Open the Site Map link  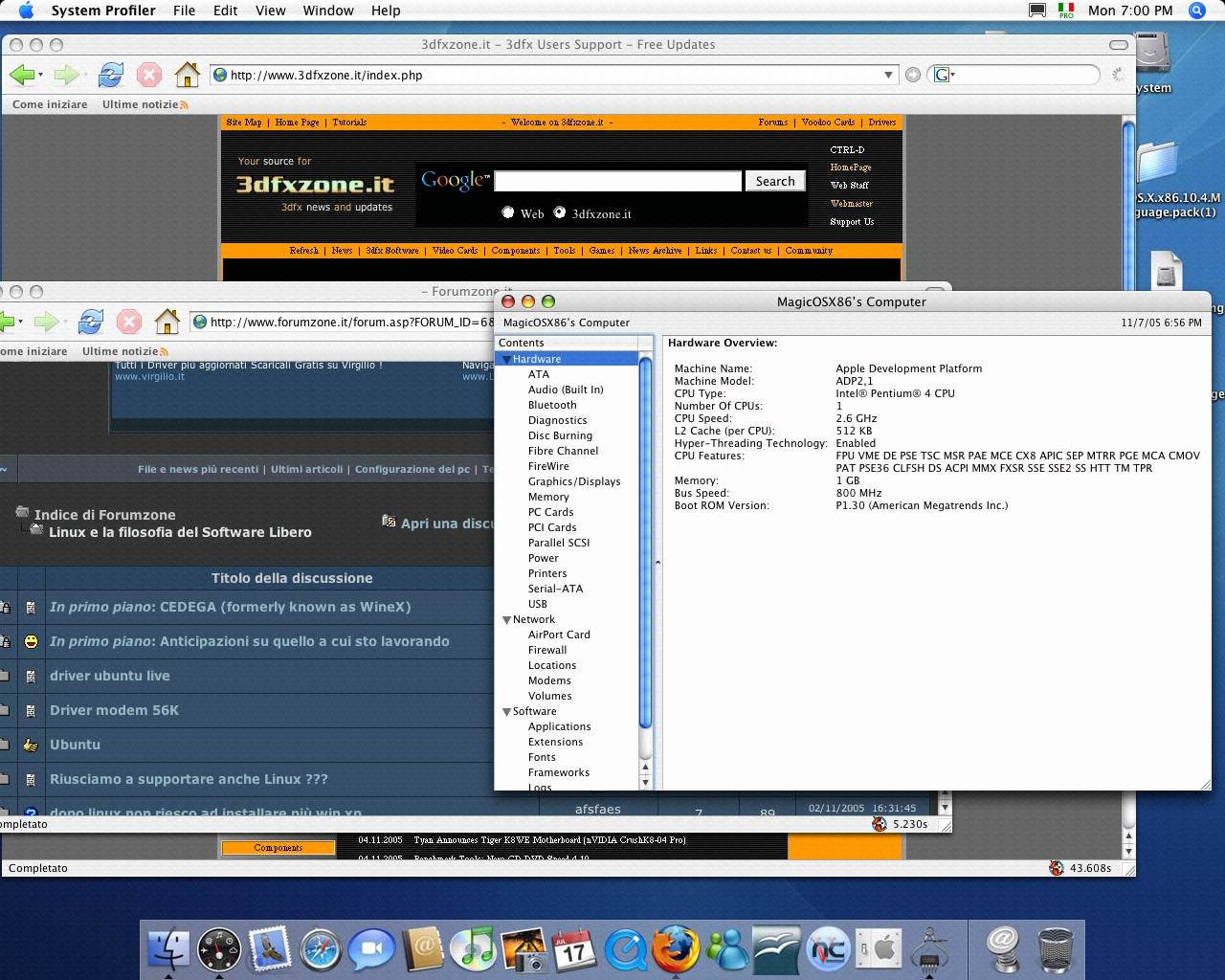244,122
